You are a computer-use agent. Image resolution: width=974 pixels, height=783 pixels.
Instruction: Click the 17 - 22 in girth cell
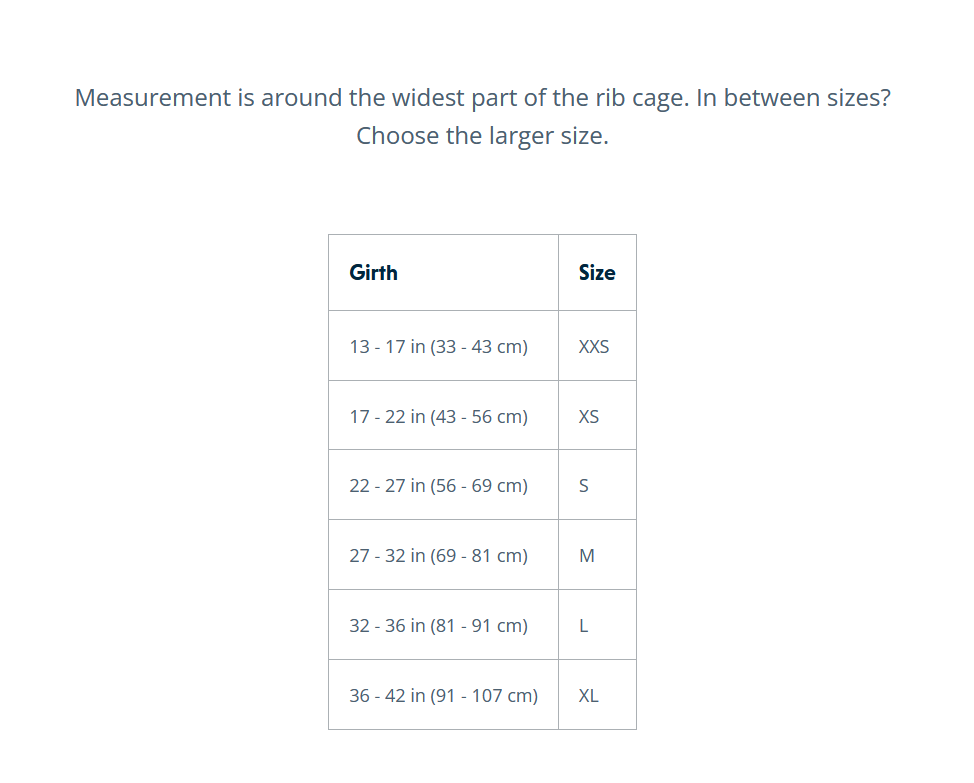point(443,415)
